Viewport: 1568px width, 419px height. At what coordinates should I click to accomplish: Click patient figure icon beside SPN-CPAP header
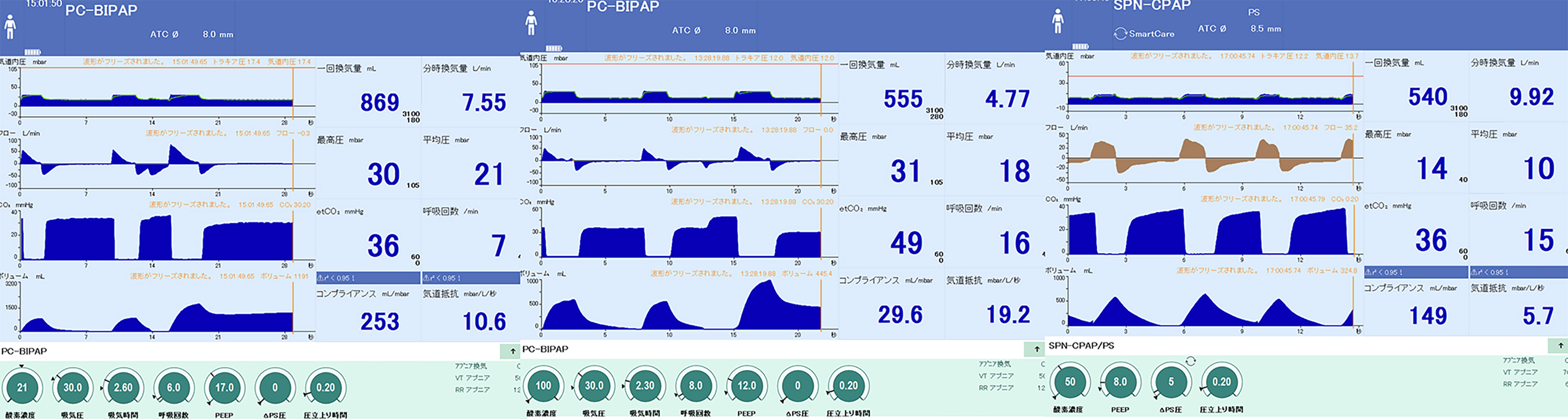click(1058, 21)
